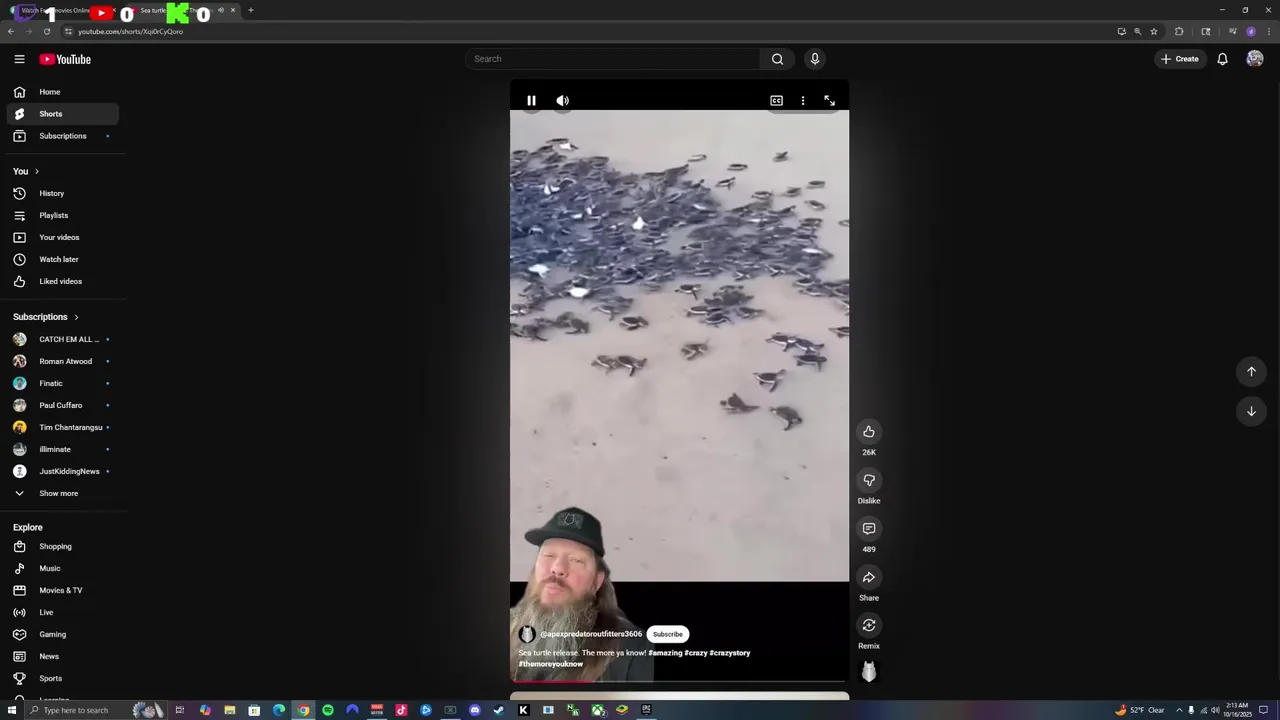Viewport: 1280px width, 720px height.
Task: Open History in the sidebar
Action: [x=63, y=193]
